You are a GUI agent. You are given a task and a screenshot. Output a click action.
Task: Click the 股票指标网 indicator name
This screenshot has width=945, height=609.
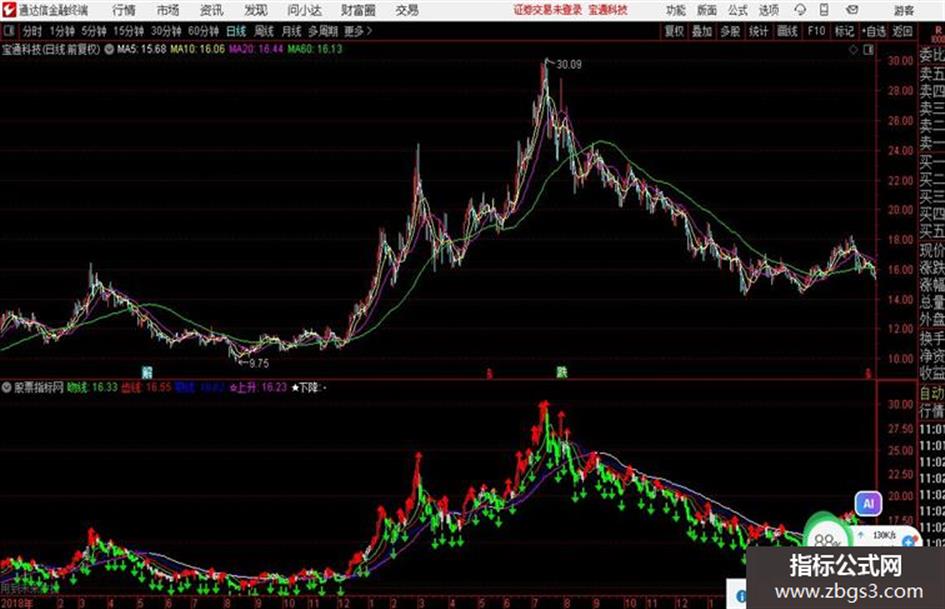pos(39,387)
